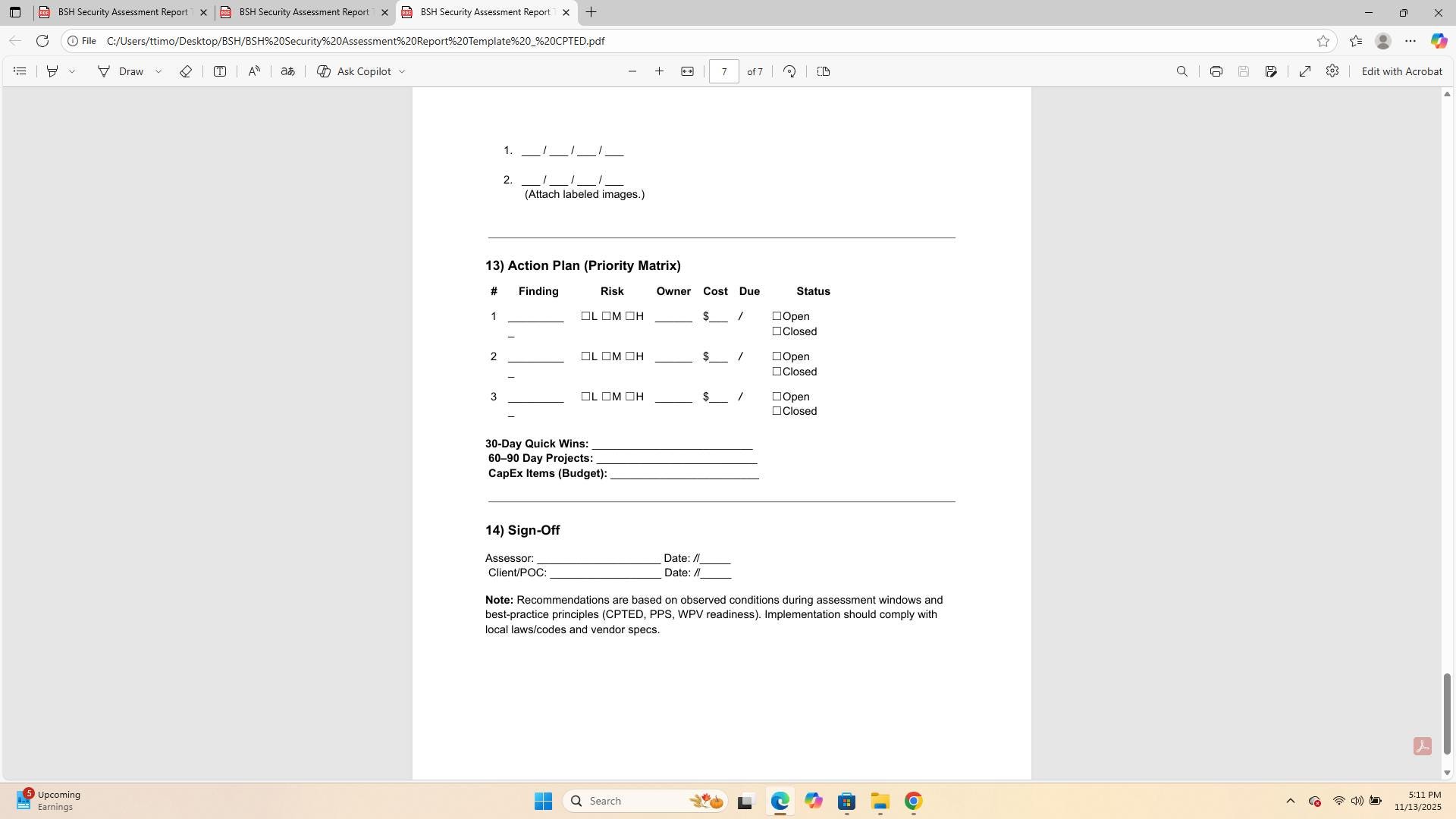Click the Acrobat floating icon at page corner
Screen dimensions: 1456x819
click(1423, 746)
